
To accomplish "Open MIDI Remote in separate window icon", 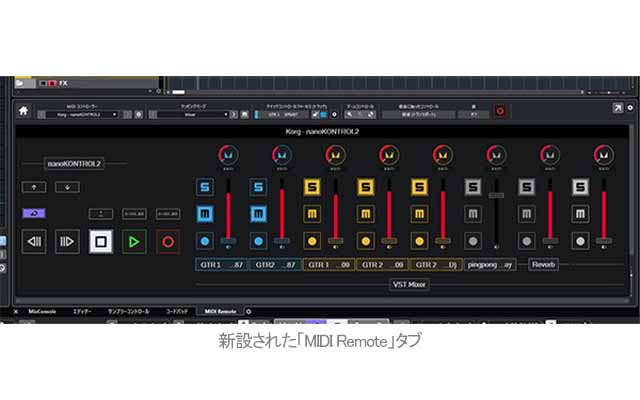I will (x=618, y=108).
